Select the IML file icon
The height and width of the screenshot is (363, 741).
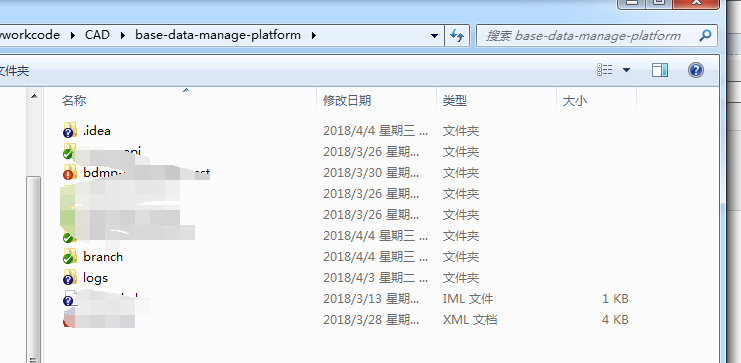70,298
